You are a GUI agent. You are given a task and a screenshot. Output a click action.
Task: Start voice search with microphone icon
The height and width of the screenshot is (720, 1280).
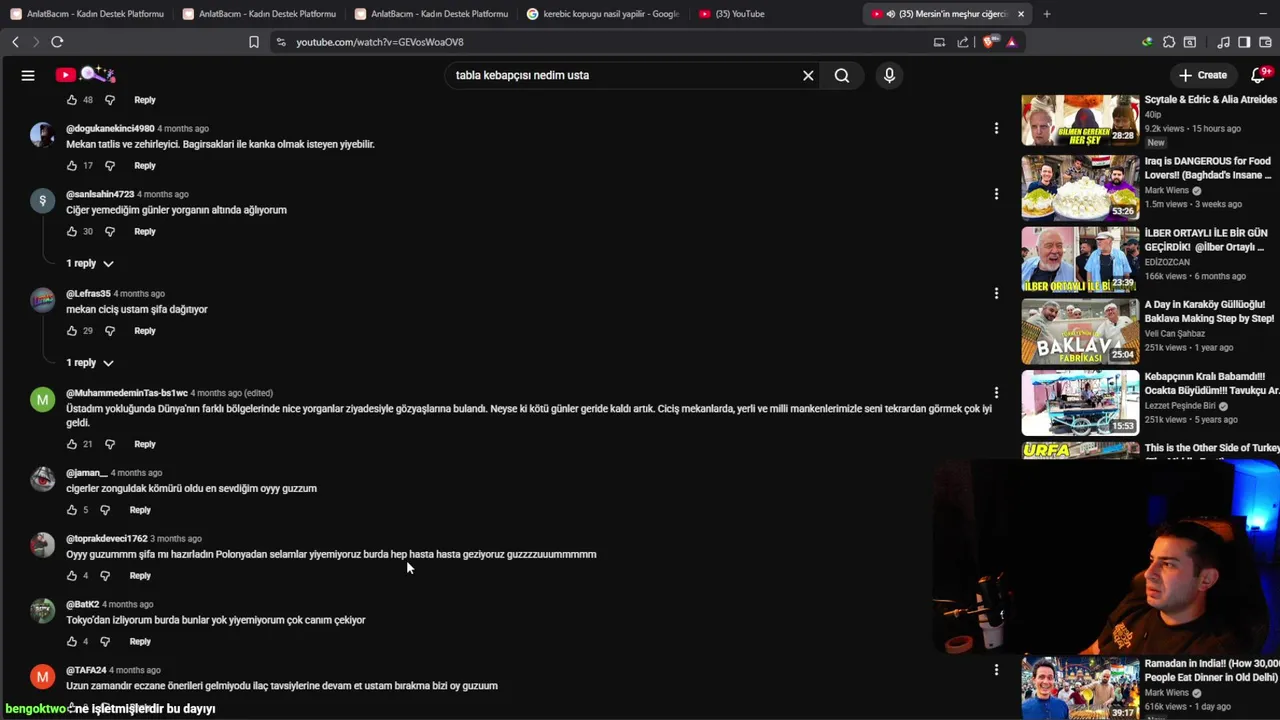tap(889, 75)
